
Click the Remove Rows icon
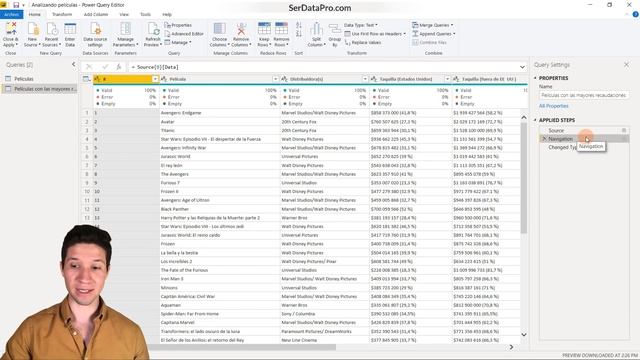(281, 34)
